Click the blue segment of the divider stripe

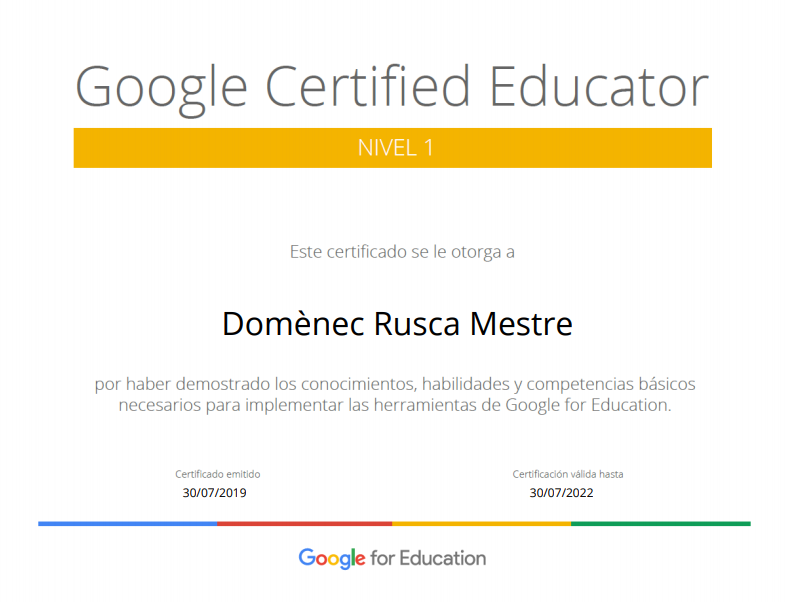coord(127,523)
